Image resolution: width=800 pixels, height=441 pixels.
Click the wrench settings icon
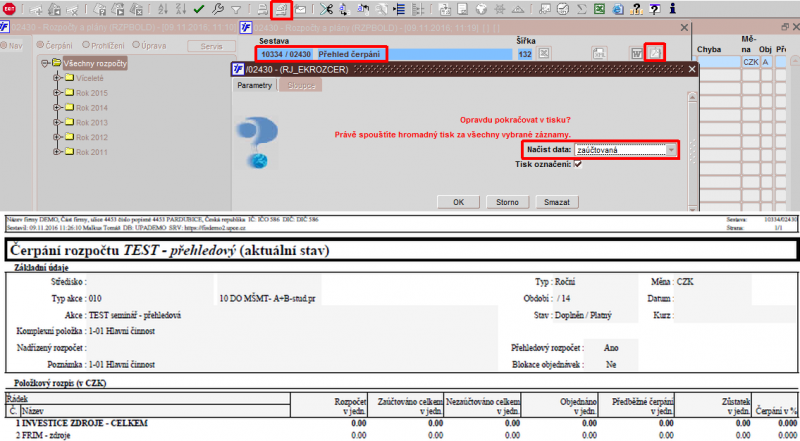coord(217,9)
